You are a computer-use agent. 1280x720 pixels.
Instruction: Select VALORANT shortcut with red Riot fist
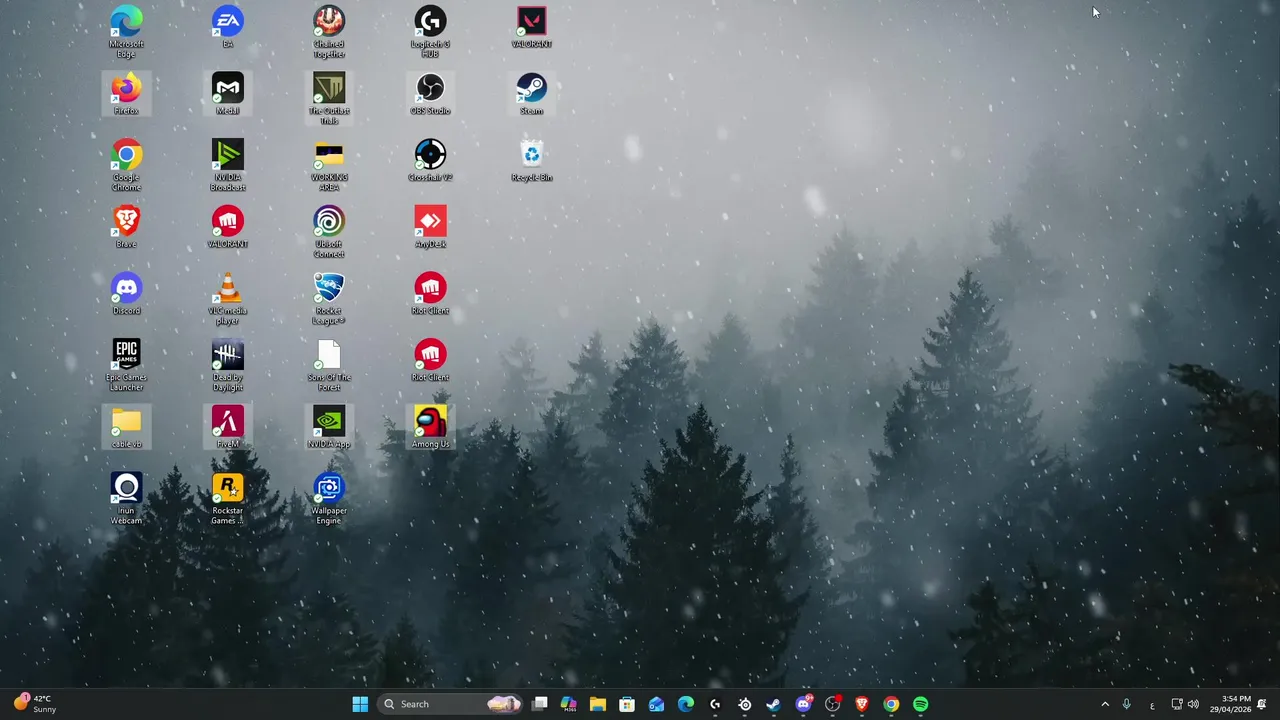228,227
